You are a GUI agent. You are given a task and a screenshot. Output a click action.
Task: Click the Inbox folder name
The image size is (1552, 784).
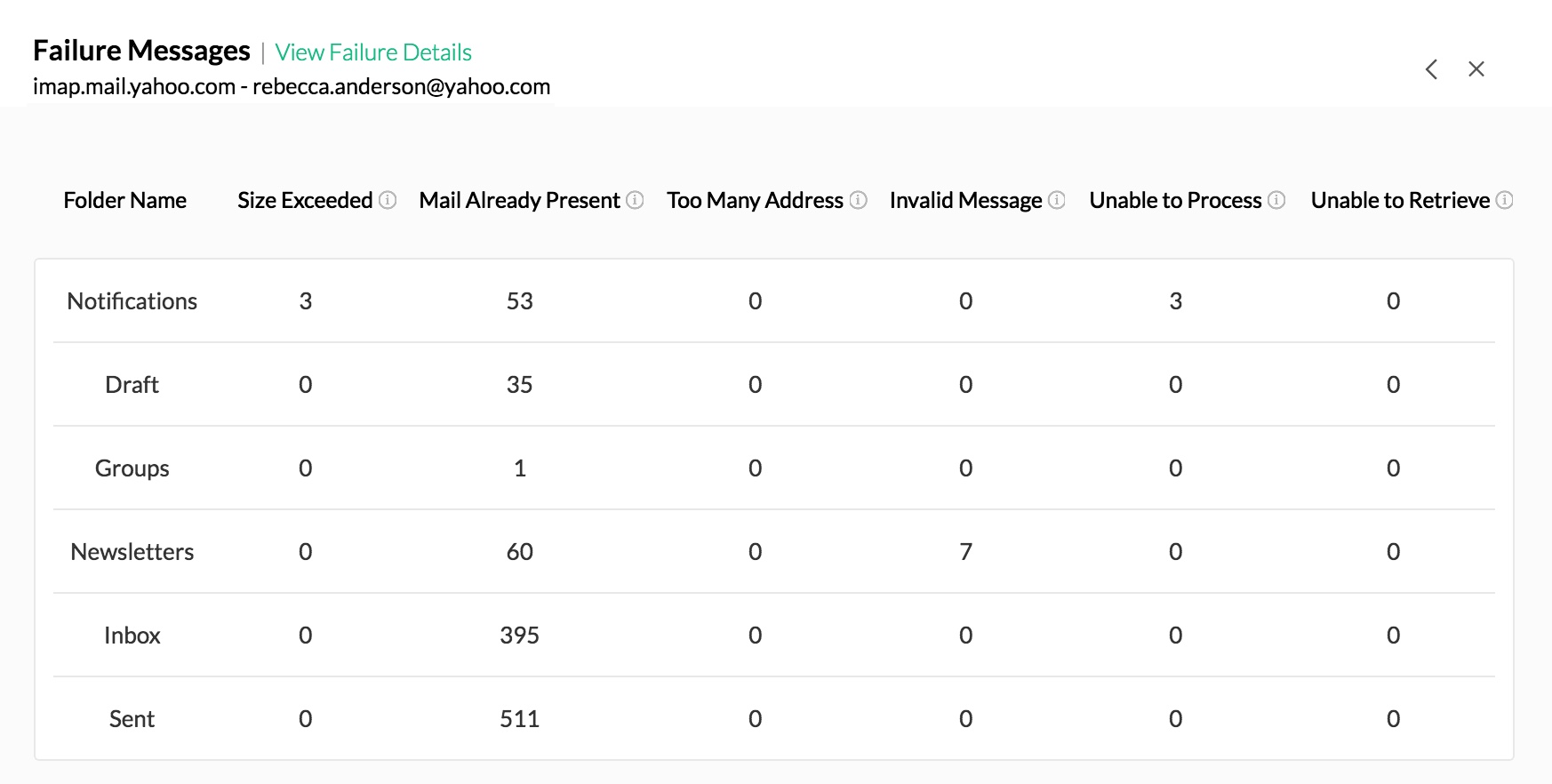(132, 636)
